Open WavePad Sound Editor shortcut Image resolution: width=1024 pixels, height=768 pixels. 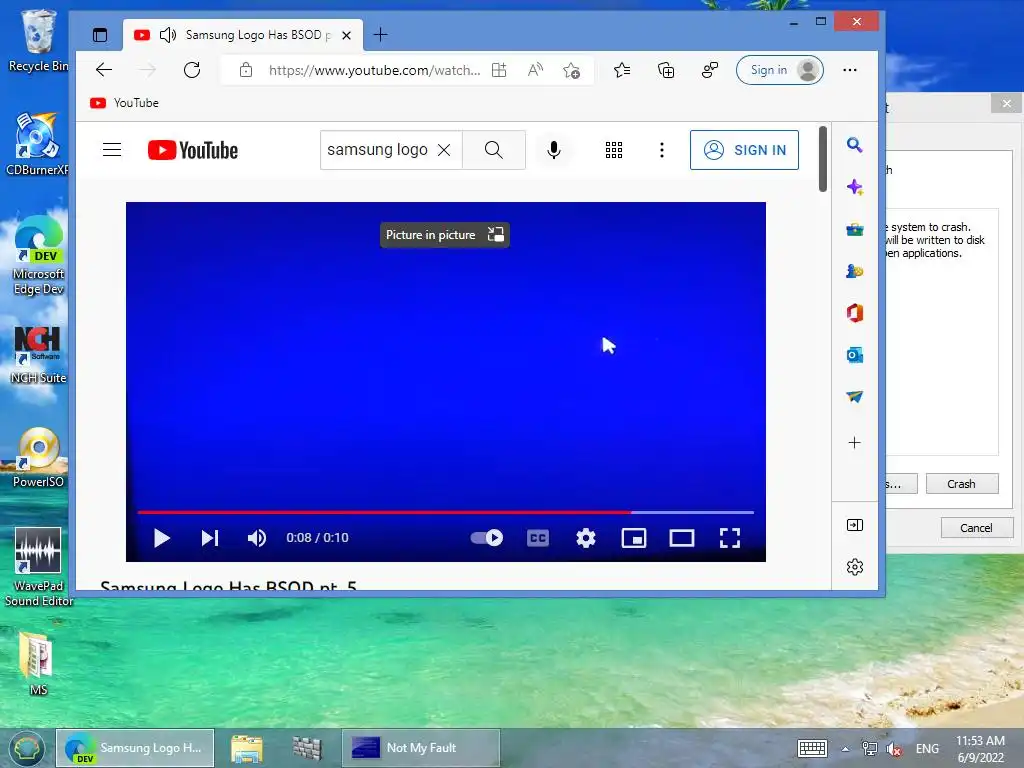[x=39, y=567]
